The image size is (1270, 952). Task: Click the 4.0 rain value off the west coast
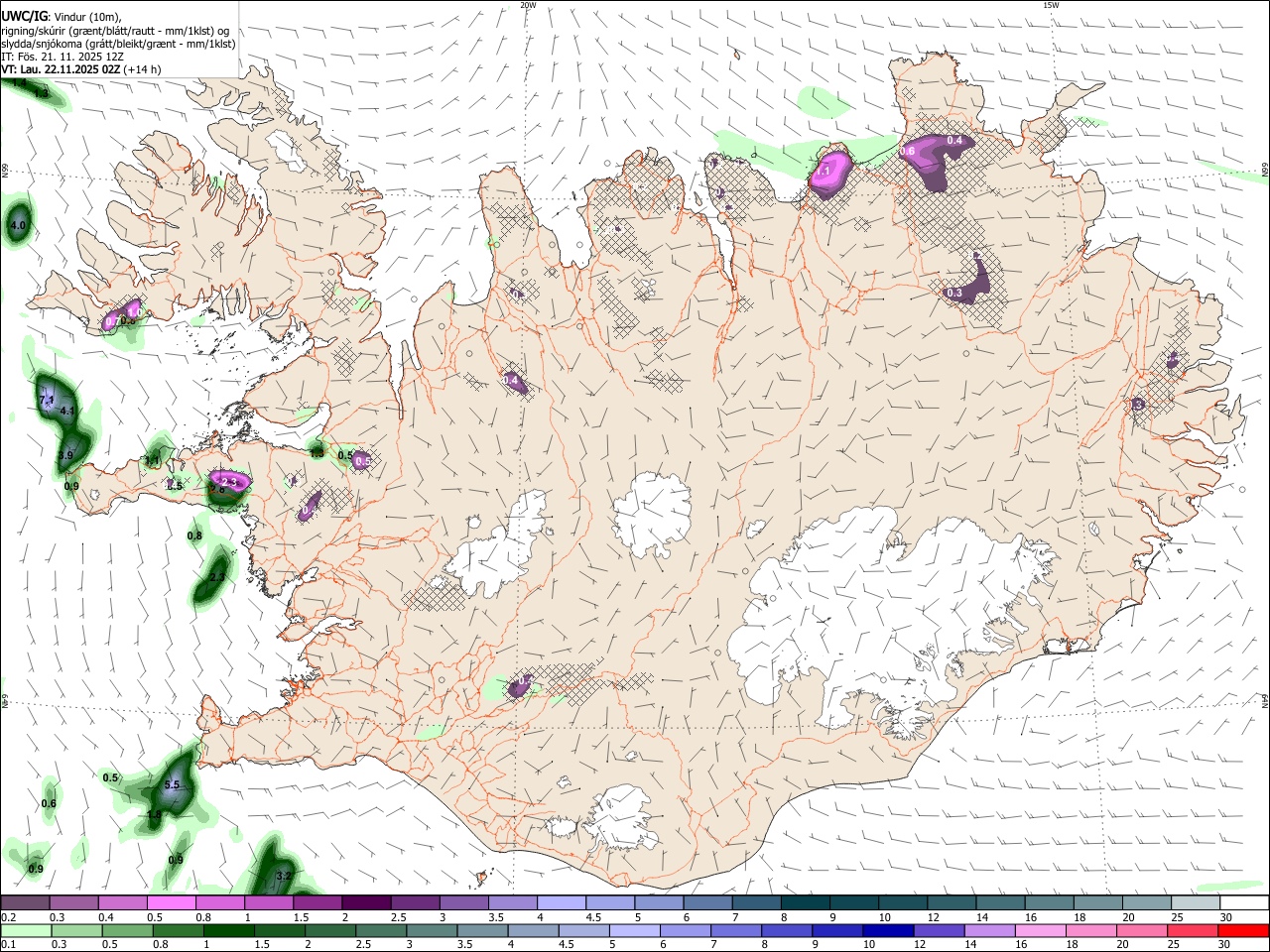18,226
